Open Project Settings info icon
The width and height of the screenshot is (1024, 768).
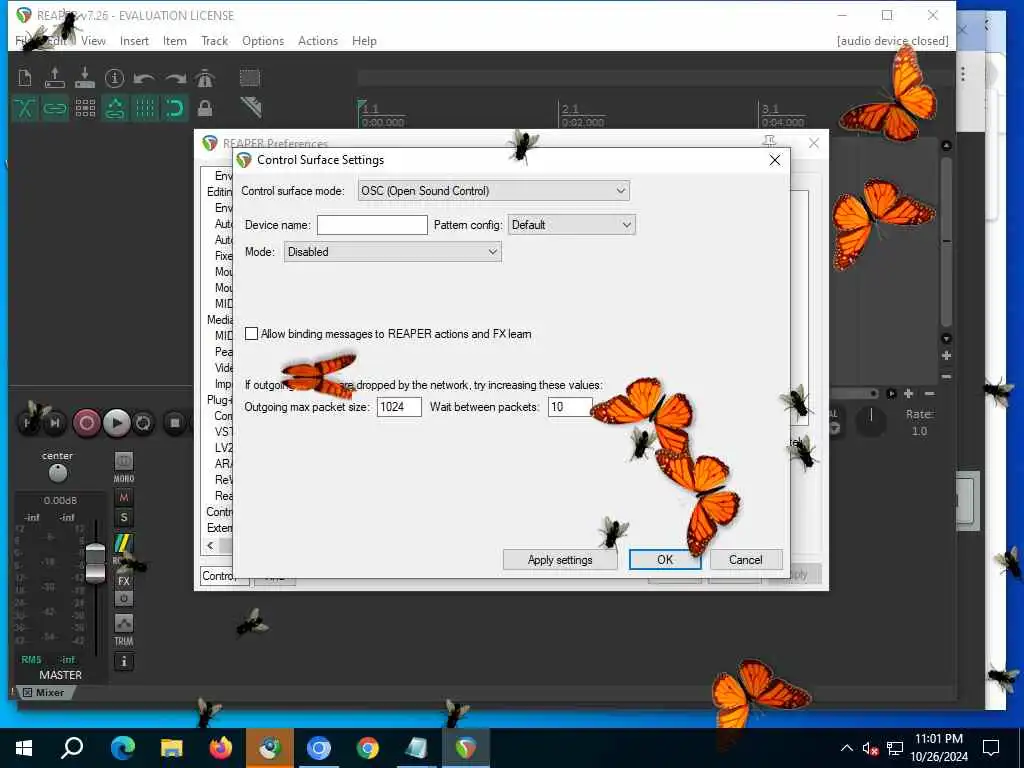(114, 78)
